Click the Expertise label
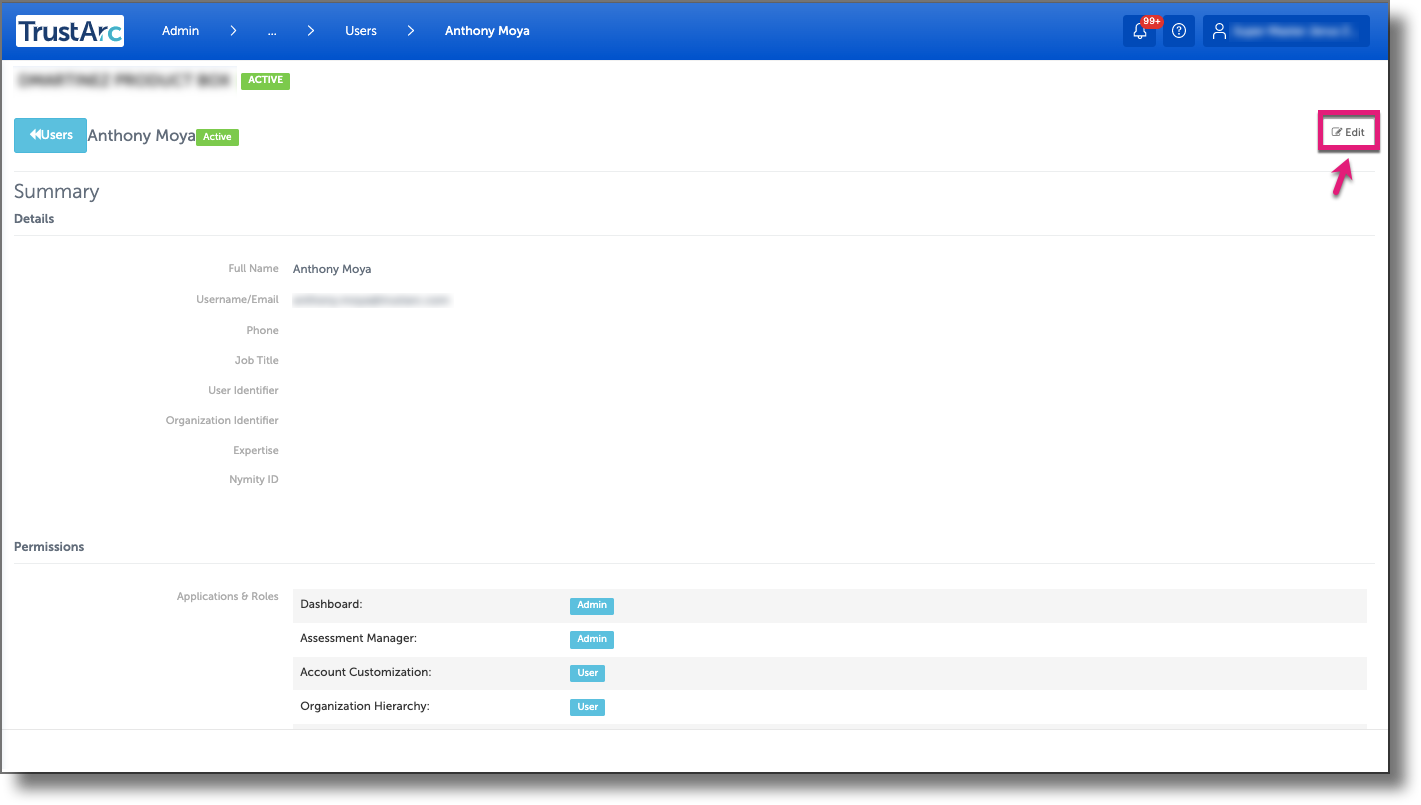This screenshot has height=805, width=1421. click(256, 450)
